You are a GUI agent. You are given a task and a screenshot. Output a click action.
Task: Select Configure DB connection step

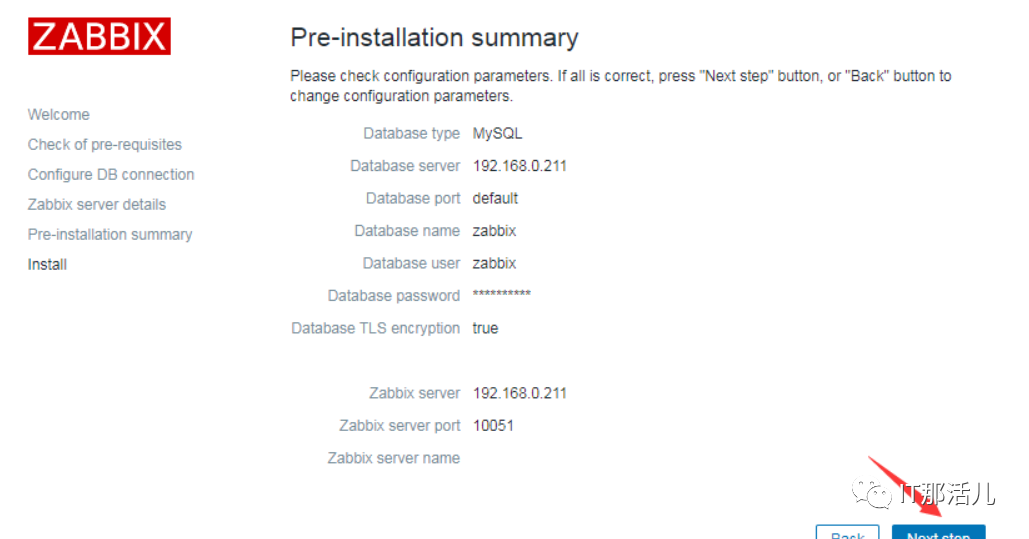[111, 174]
